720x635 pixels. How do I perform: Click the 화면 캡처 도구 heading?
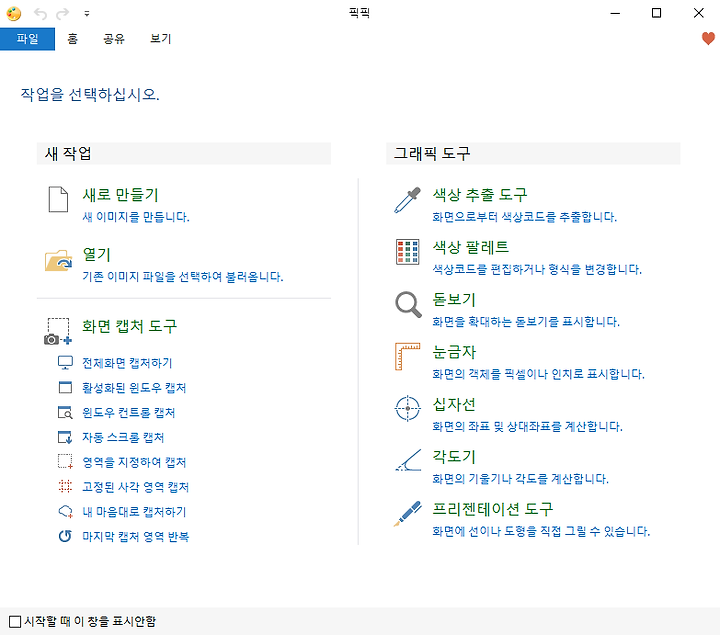point(129,326)
